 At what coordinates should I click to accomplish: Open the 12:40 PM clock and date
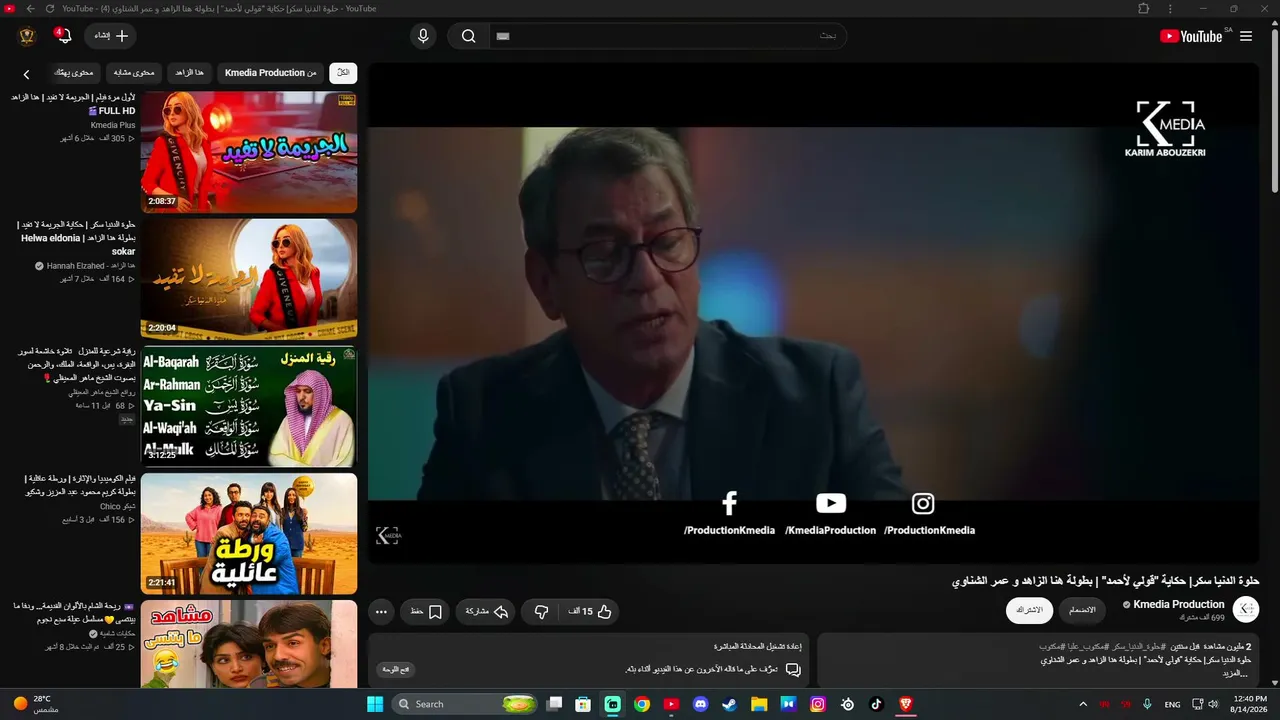point(1250,704)
